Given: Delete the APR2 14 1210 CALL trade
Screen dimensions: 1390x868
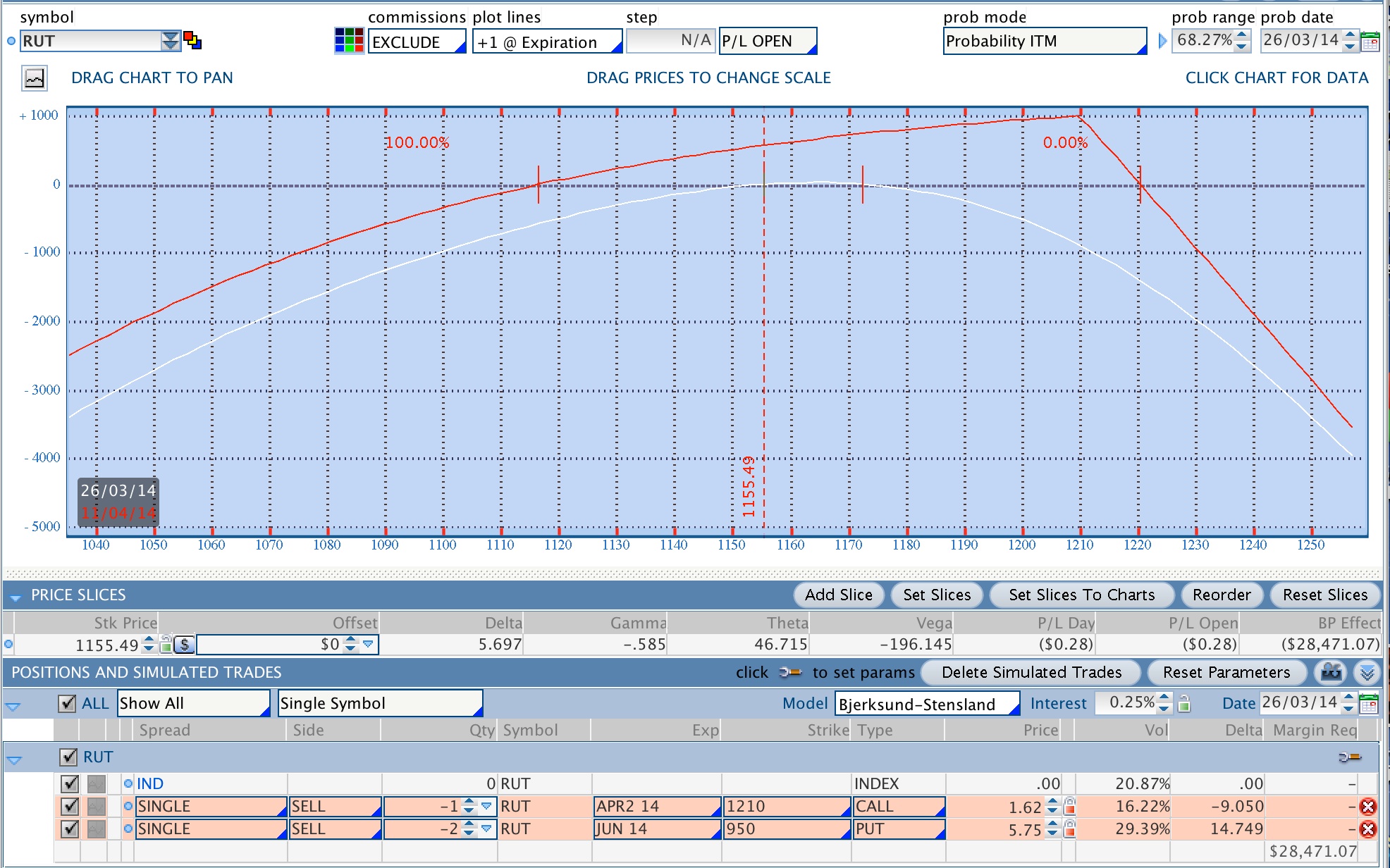Looking at the screenshot, I should tap(1368, 807).
